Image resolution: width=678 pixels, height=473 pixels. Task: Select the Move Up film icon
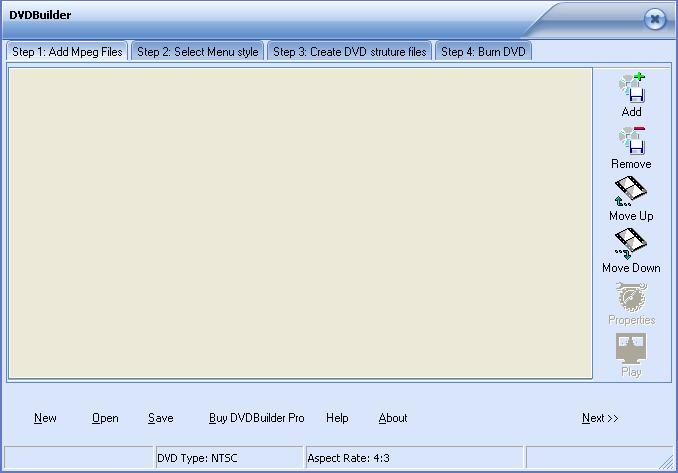[x=631, y=191]
